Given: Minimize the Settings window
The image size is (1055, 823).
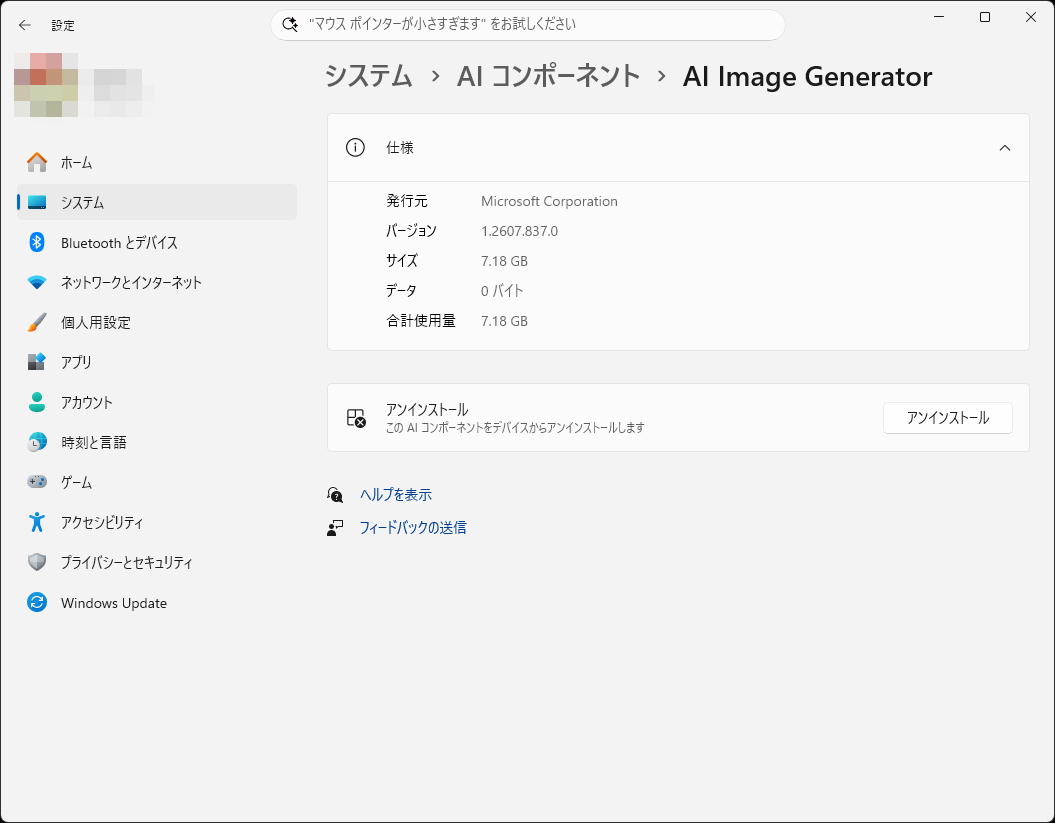Looking at the screenshot, I should (939, 17).
